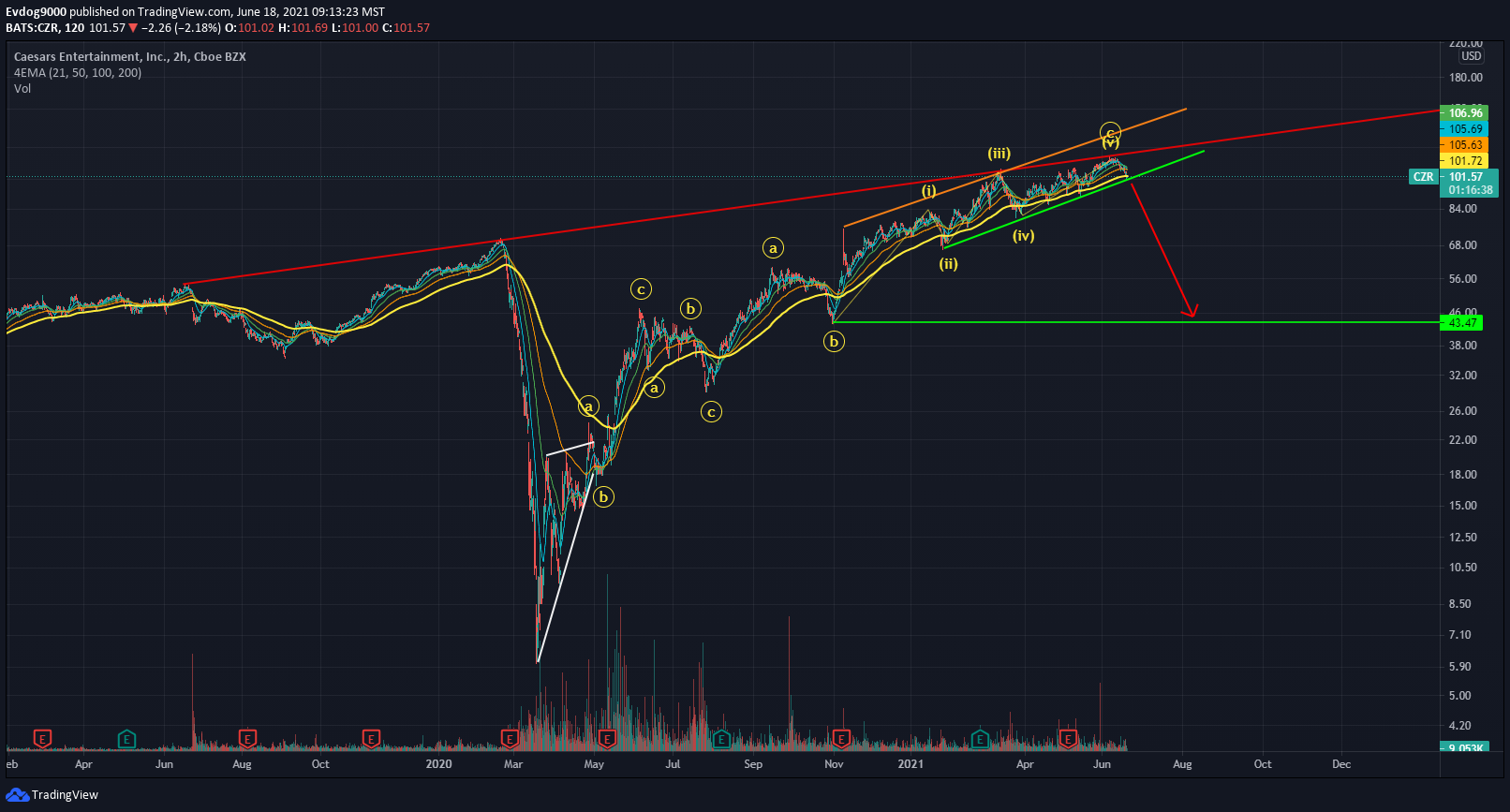Select the (ii) wave label
Screen dimensions: 1510x812
coord(949,264)
